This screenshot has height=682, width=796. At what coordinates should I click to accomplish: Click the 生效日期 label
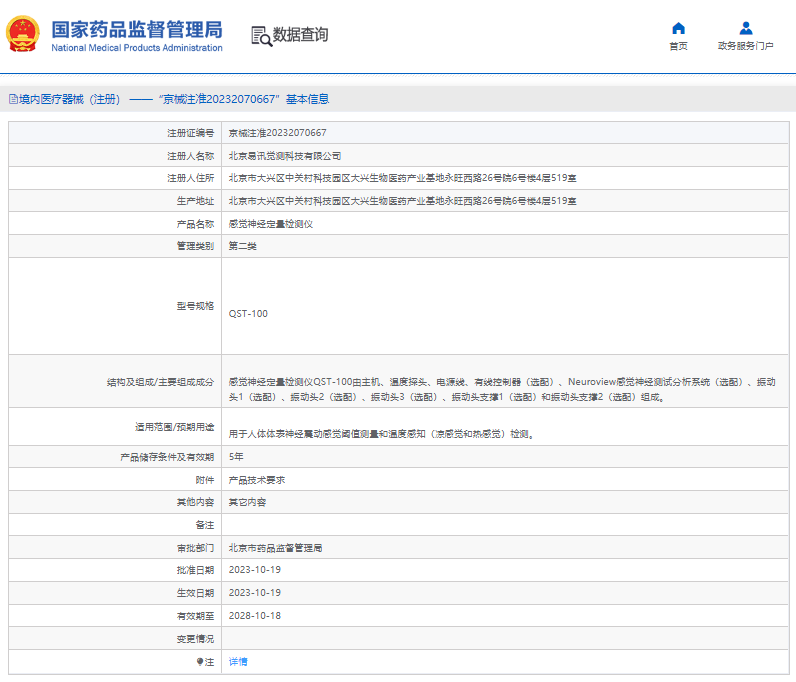[x=195, y=593]
